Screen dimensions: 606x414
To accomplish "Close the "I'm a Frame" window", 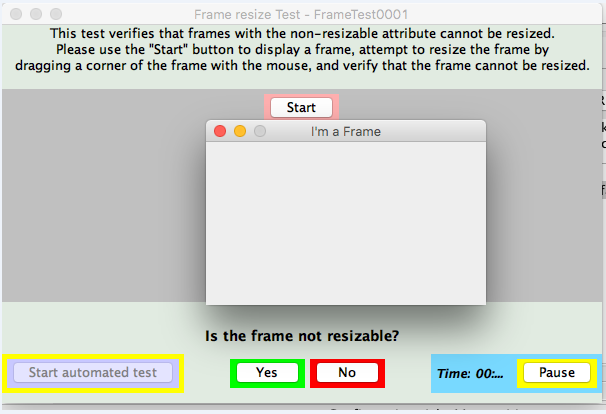I will tap(220, 131).
